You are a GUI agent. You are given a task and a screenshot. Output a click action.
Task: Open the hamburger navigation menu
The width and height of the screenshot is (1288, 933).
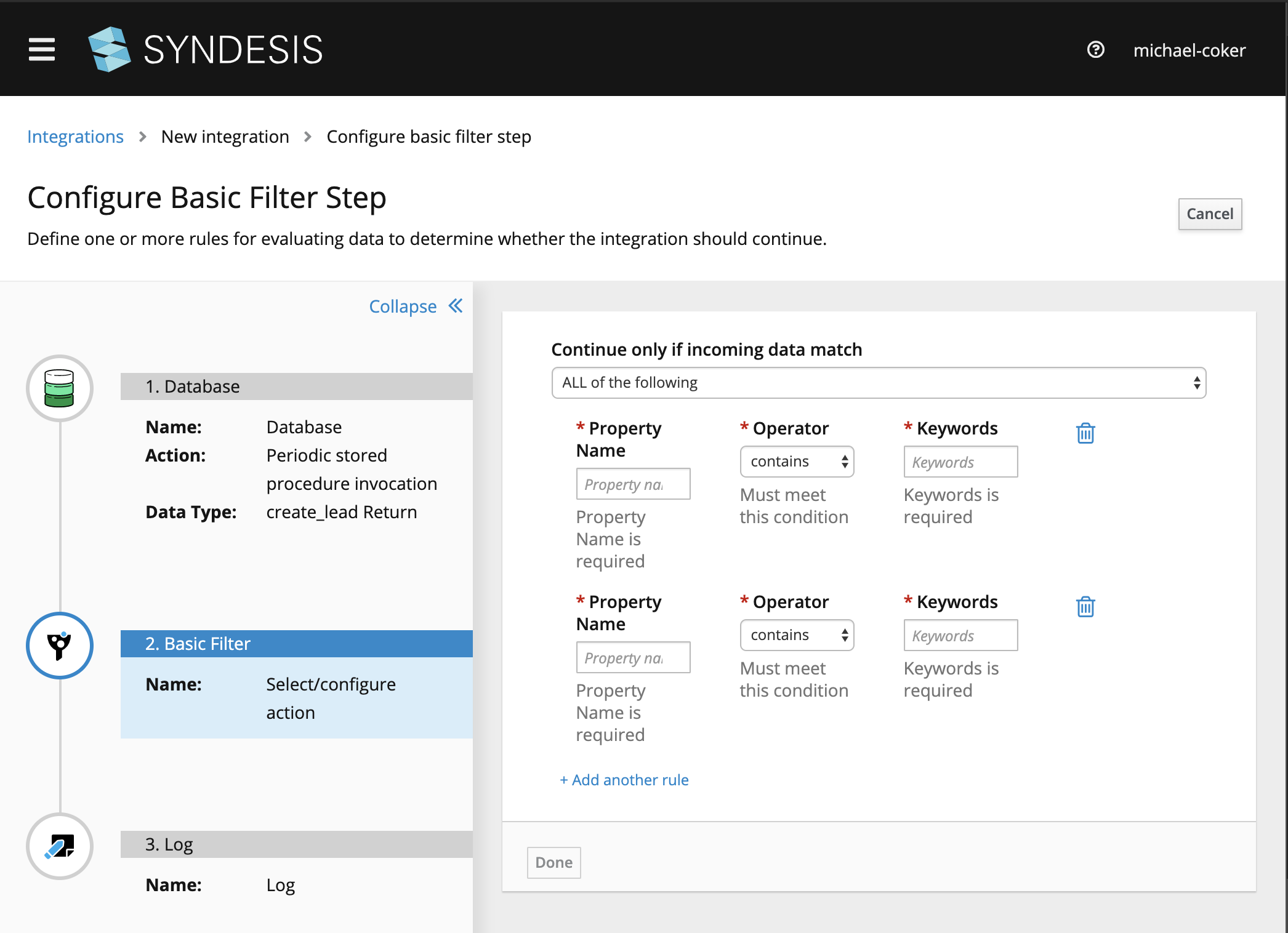coord(42,50)
